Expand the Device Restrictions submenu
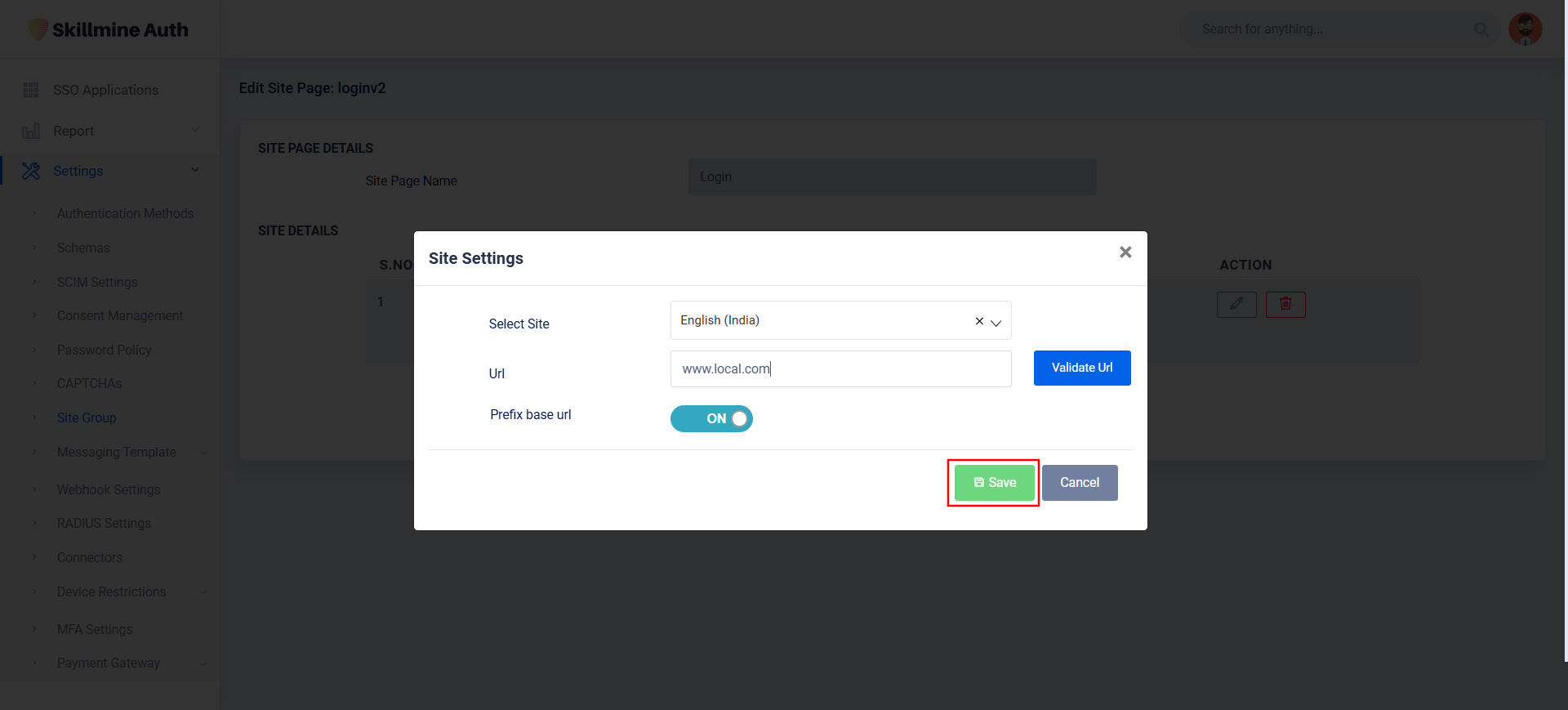 point(203,592)
